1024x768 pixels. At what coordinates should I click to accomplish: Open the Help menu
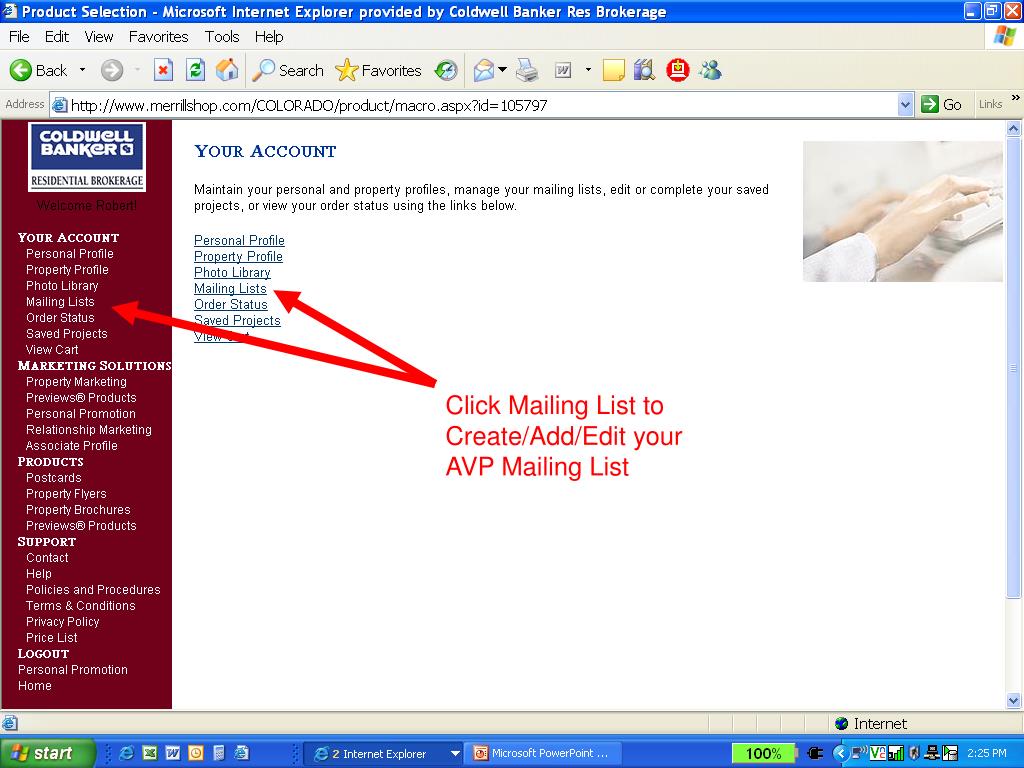(x=269, y=37)
